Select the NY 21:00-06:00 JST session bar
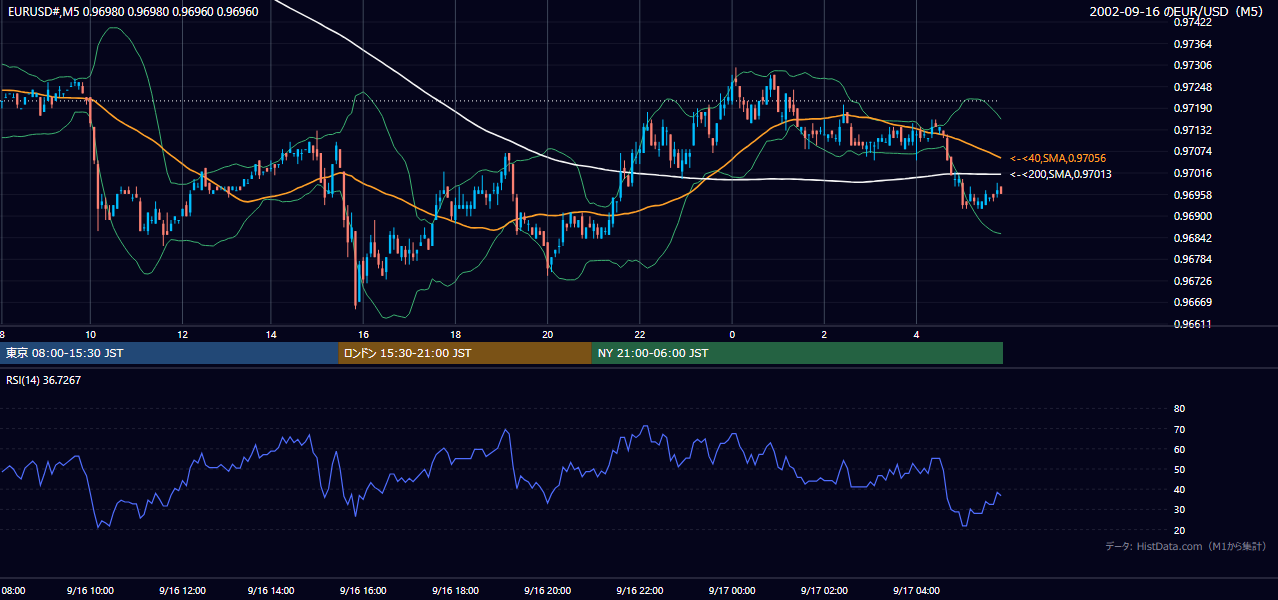Screen dimensions: 1278x600 pyautogui.click(x=797, y=353)
